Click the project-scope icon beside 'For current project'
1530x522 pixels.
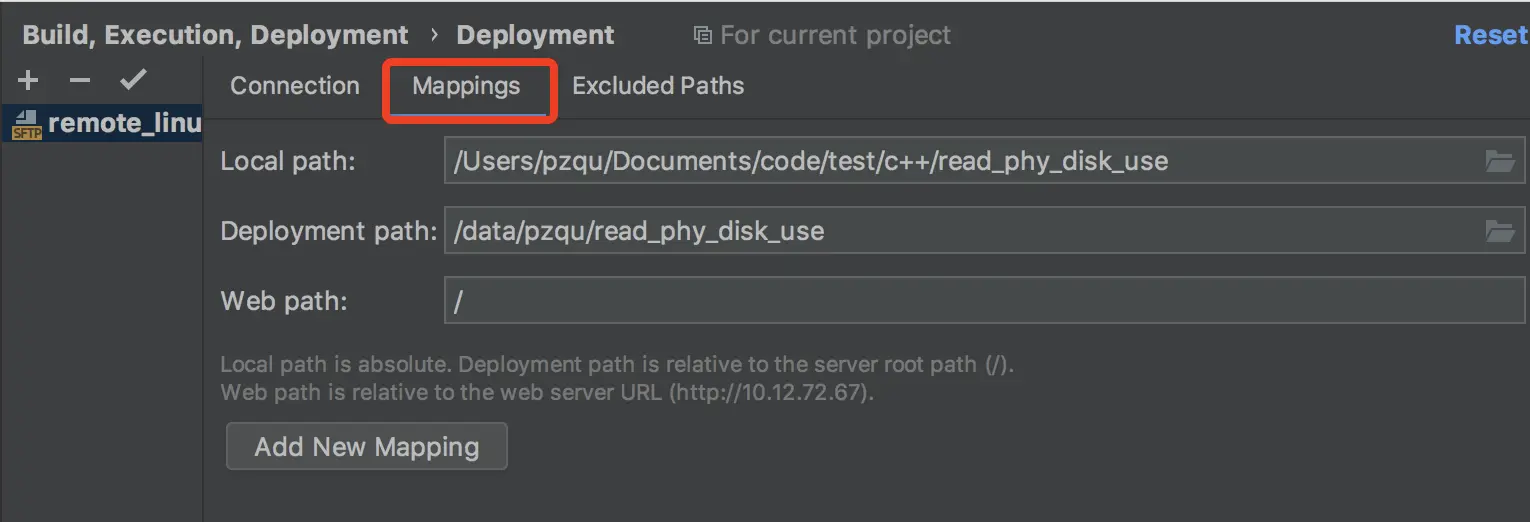[702, 36]
